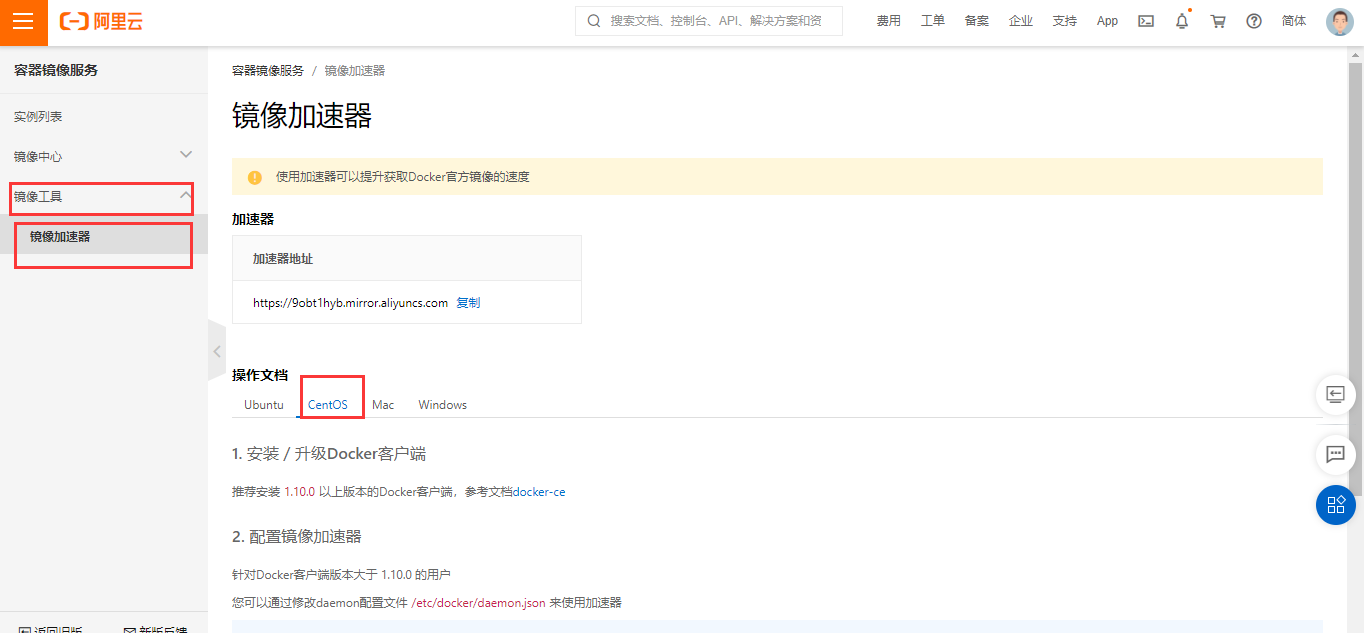Click 新版反馈 at sidebar bottom

pos(155,629)
